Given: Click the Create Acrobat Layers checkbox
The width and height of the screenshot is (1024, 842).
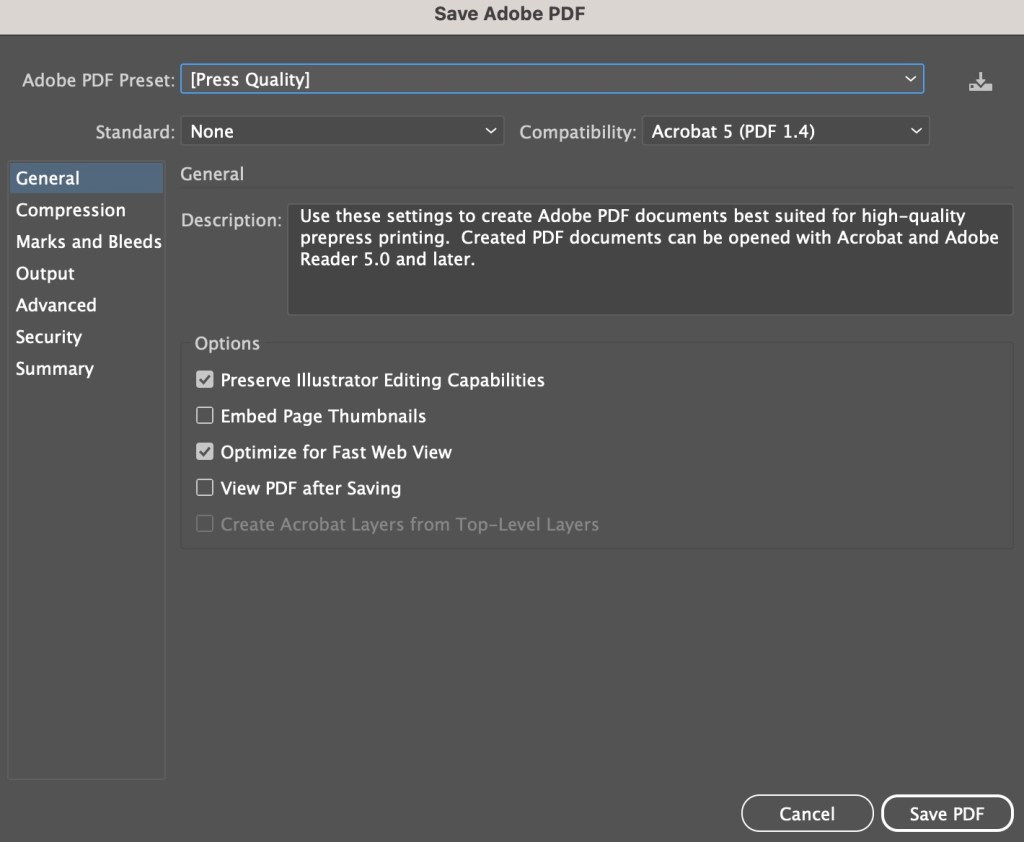Looking at the screenshot, I should (x=205, y=524).
